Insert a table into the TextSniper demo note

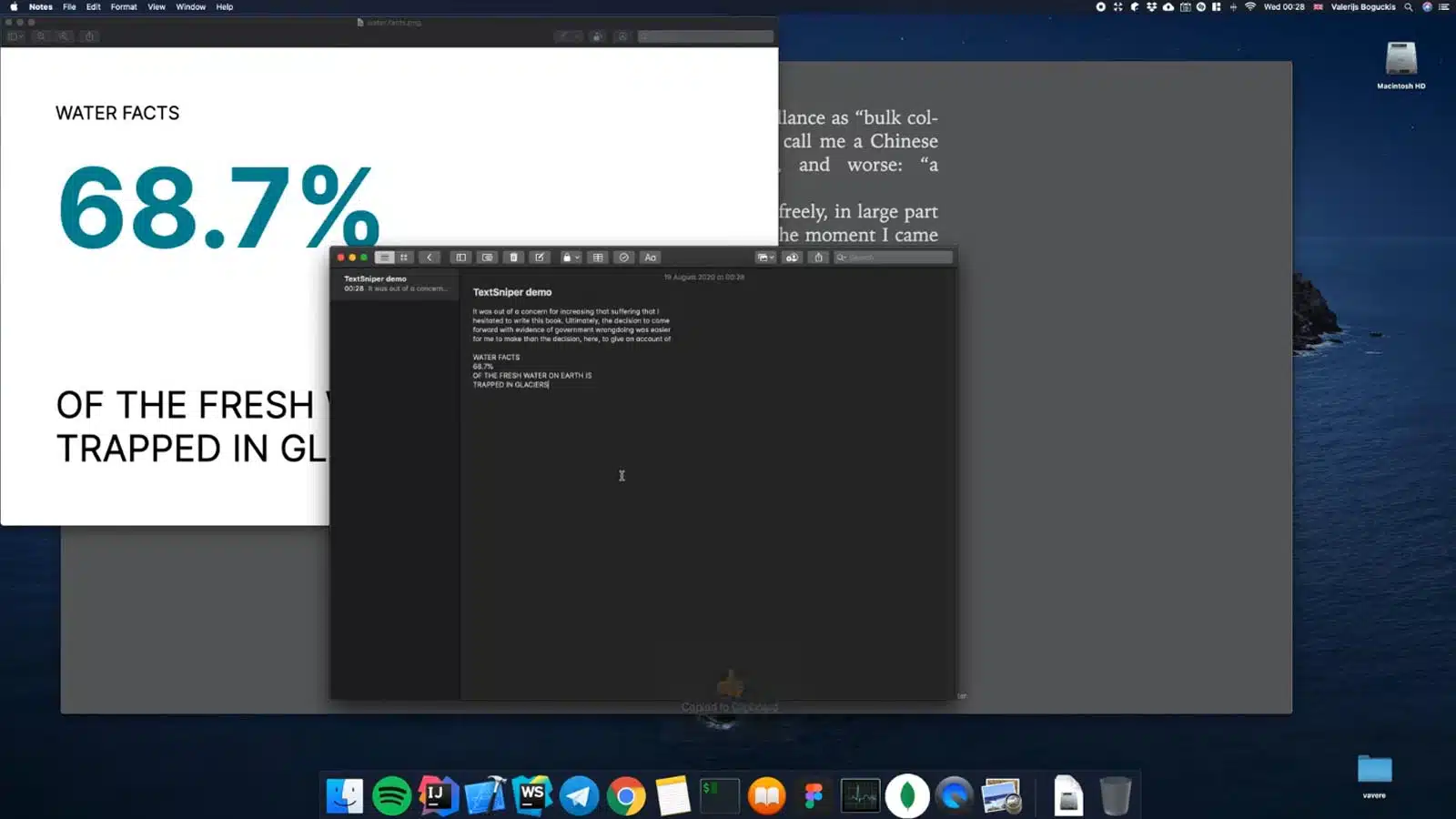coord(598,258)
